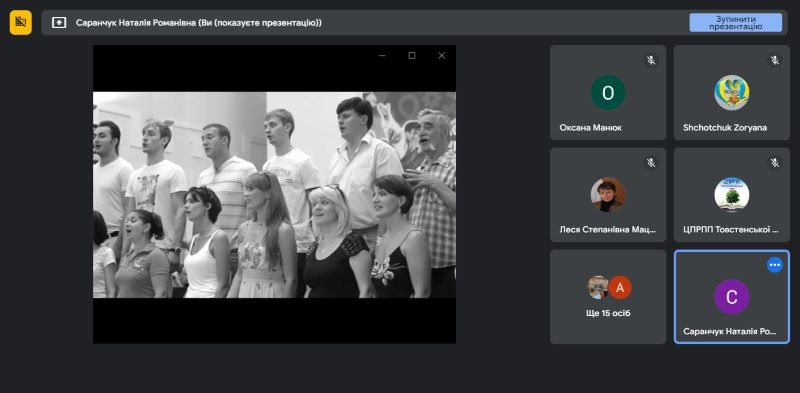Viewport: 800px width, 393px height.
Task: Click the ЦПРПП tree logo avatar
Action: pos(732,194)
